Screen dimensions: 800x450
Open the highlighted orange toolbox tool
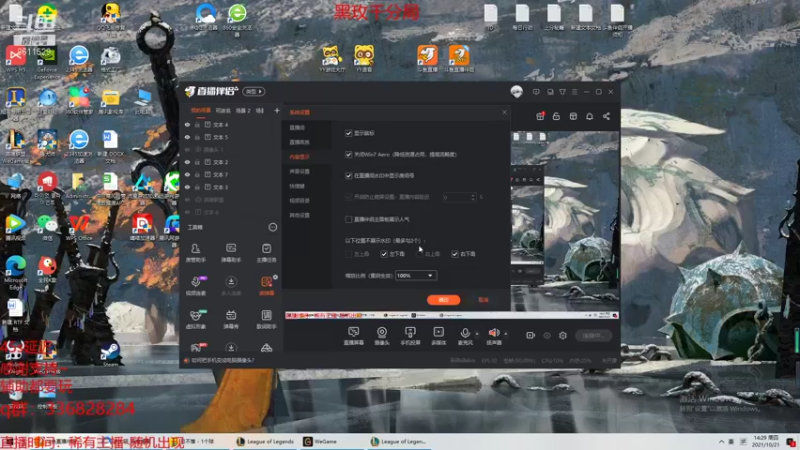click(266, 286)
